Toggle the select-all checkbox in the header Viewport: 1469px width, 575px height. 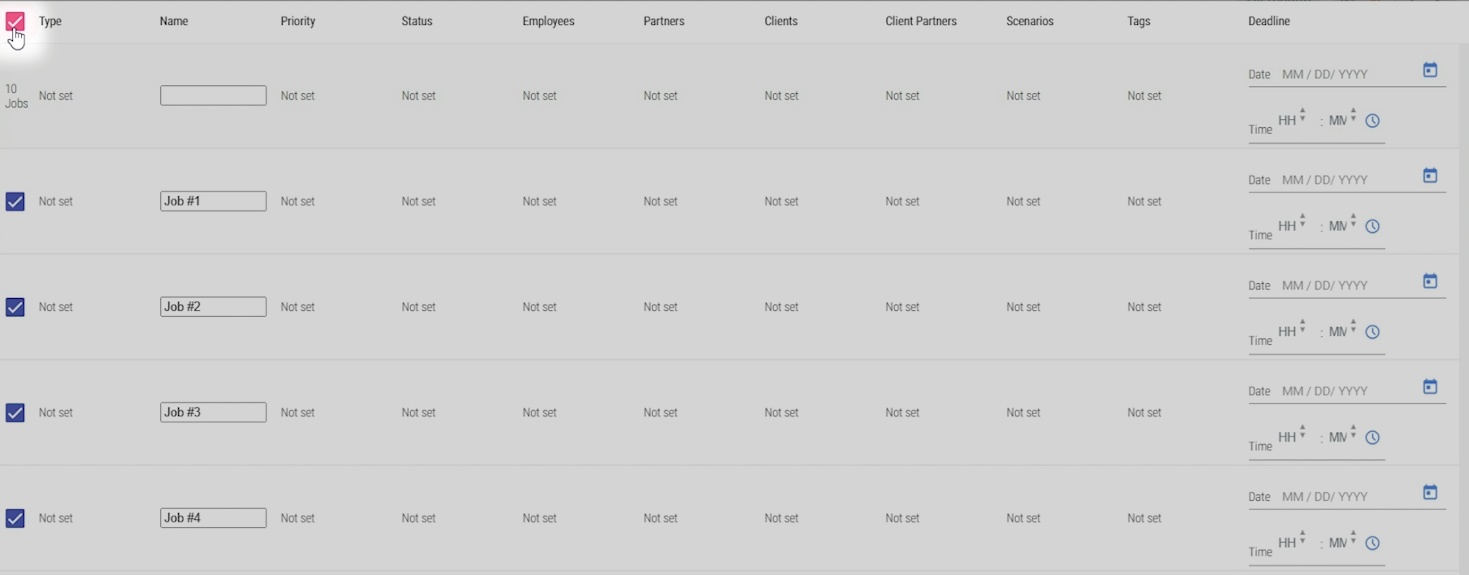(x=15, y=22)
